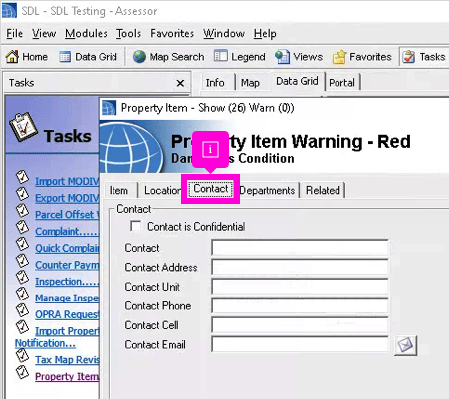Focus the Contact Phone input field

[x=300, y=306]
